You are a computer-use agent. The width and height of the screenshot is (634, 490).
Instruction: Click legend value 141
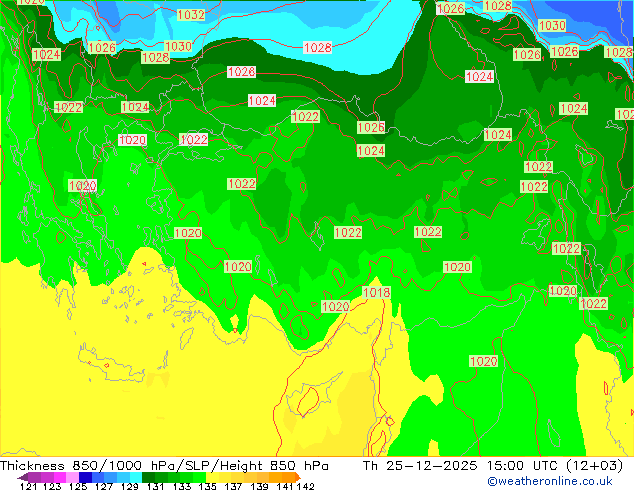285,486
